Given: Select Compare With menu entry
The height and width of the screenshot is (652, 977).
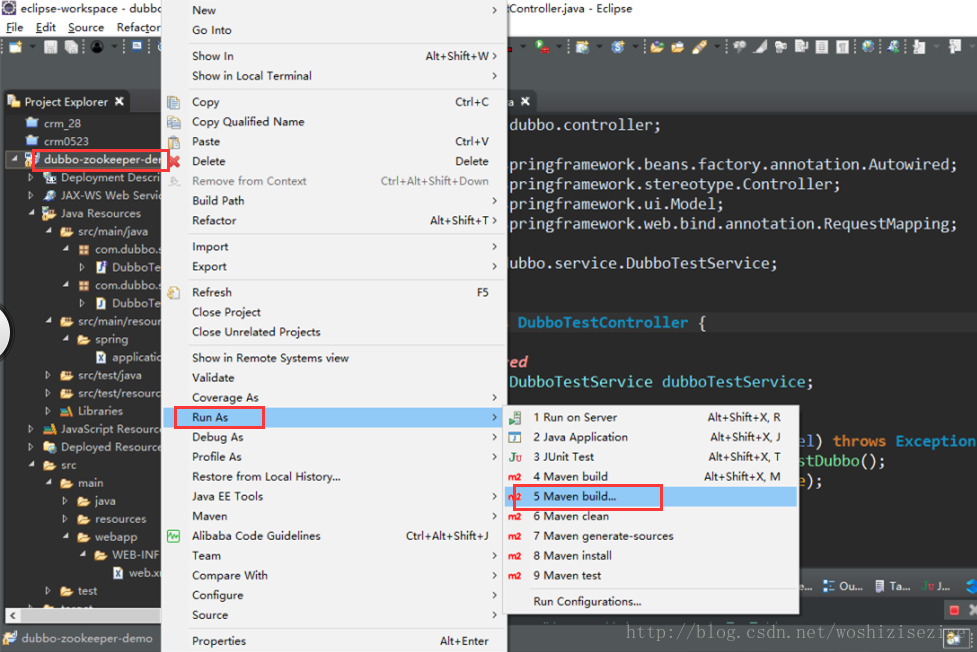Looking at the screenshot, I should point(334,576).
